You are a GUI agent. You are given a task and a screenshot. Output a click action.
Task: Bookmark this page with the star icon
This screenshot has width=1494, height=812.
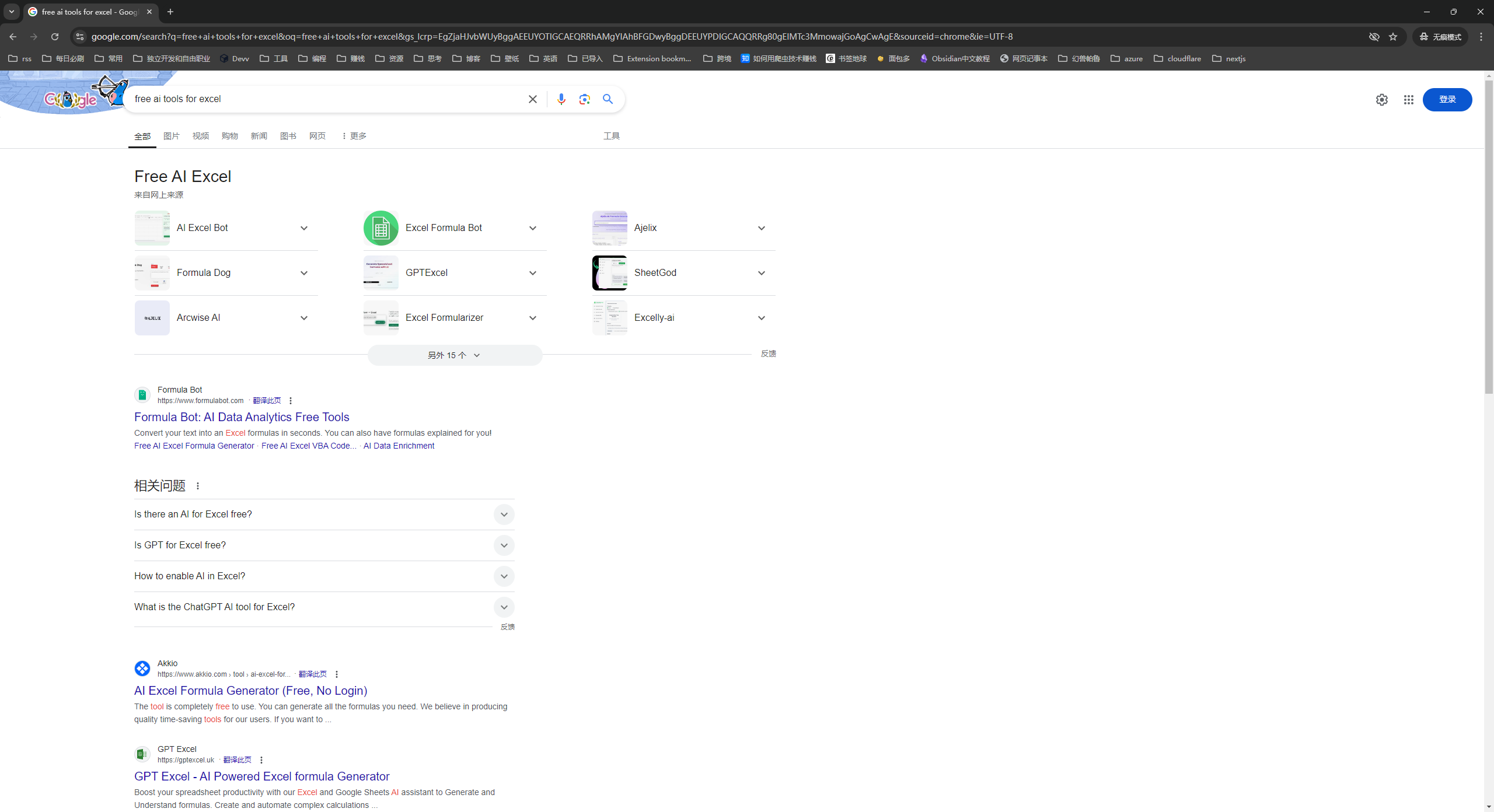pyautogui.click(x=1393, y=37)
